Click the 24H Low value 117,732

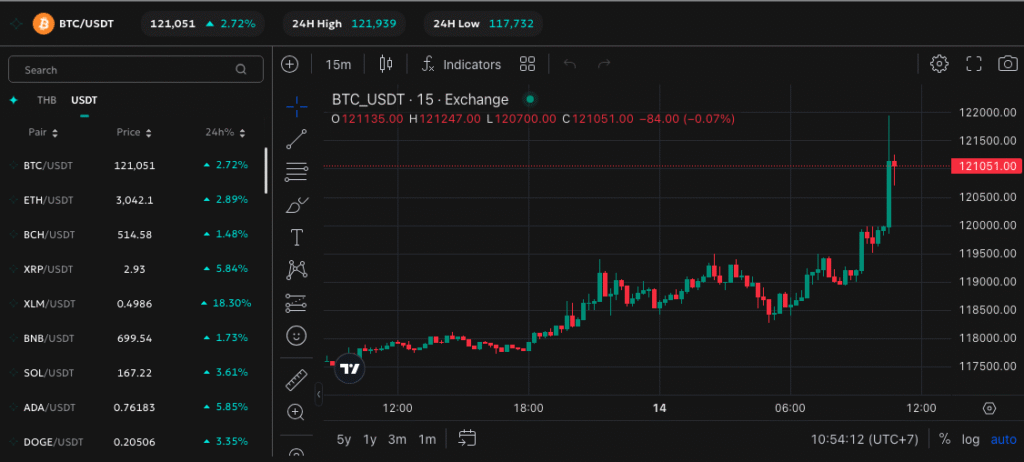pyautogui.click(x=511, y=24)
